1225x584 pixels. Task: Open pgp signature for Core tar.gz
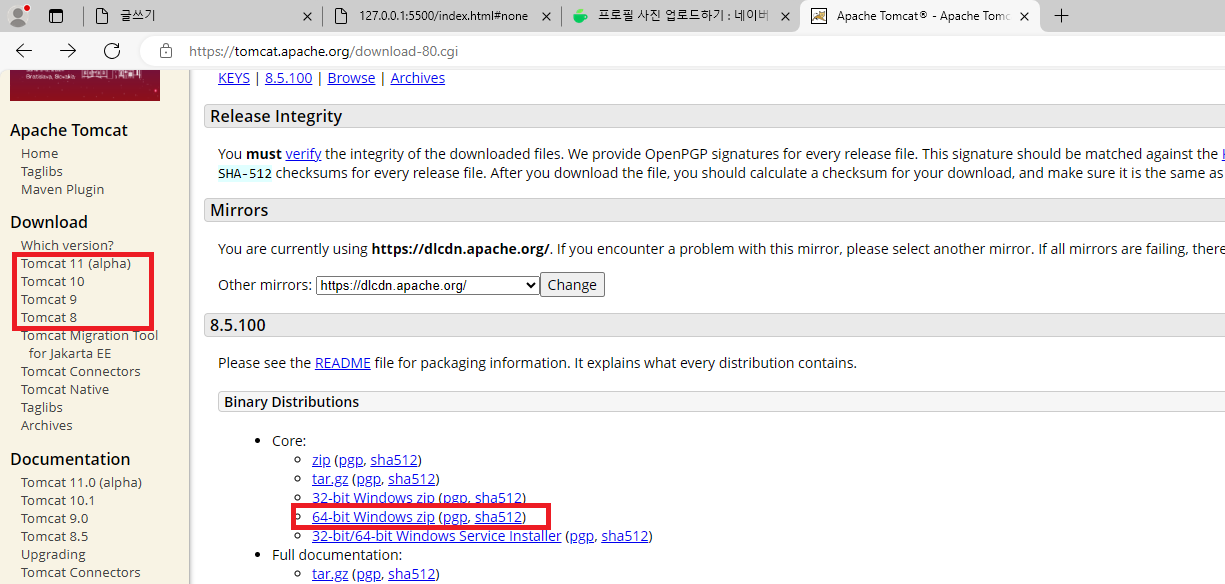pyautogui.click(x=368, y=479)
